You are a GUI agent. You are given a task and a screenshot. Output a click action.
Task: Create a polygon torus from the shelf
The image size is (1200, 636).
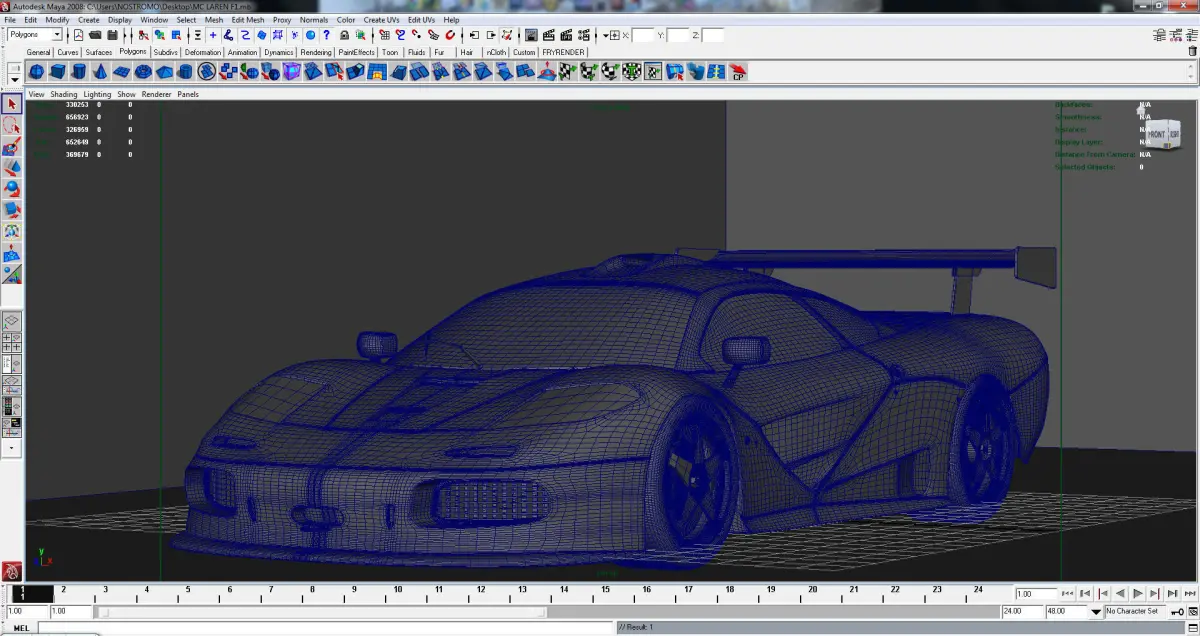[x=144, y=71]
